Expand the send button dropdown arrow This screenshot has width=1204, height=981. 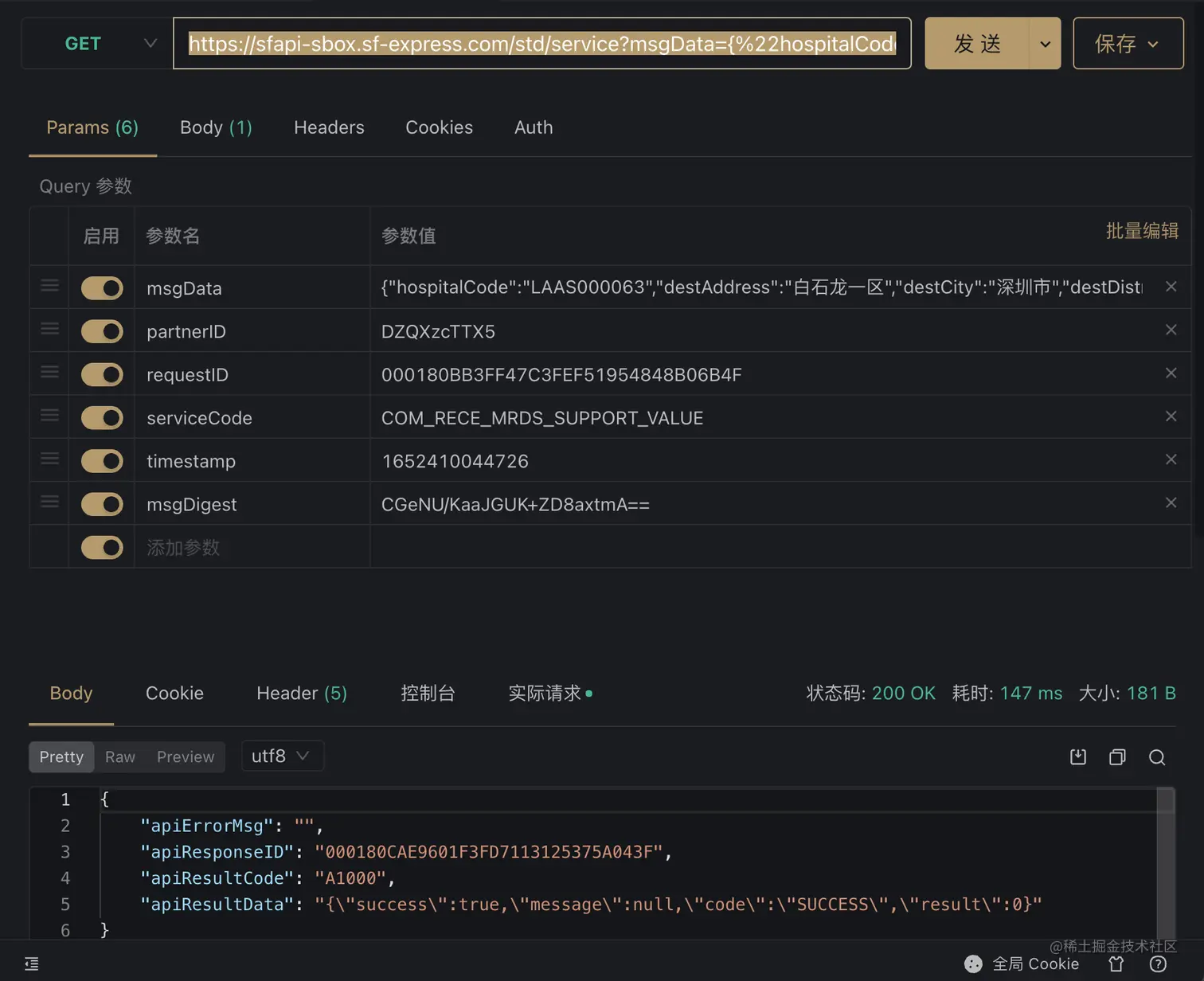tap(1045, 44)
